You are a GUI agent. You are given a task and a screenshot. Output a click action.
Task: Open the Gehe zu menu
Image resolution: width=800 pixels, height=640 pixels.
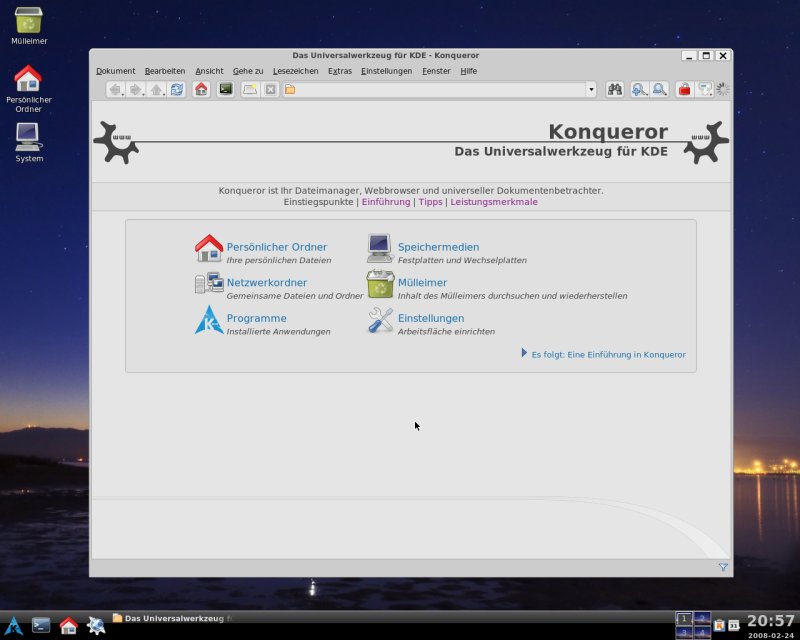pos(248,71)
